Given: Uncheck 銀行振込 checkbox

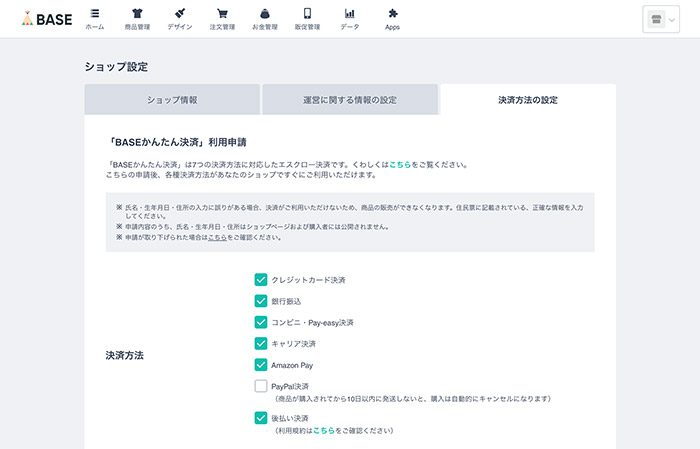Looking at the screenshot, I should tap(261, 301).
